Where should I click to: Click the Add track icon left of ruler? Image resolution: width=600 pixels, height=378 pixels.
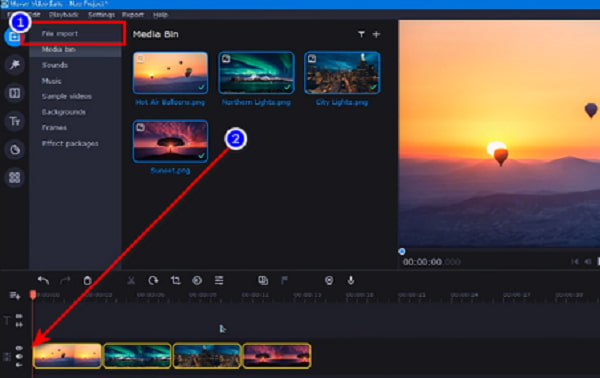point(15,295)
